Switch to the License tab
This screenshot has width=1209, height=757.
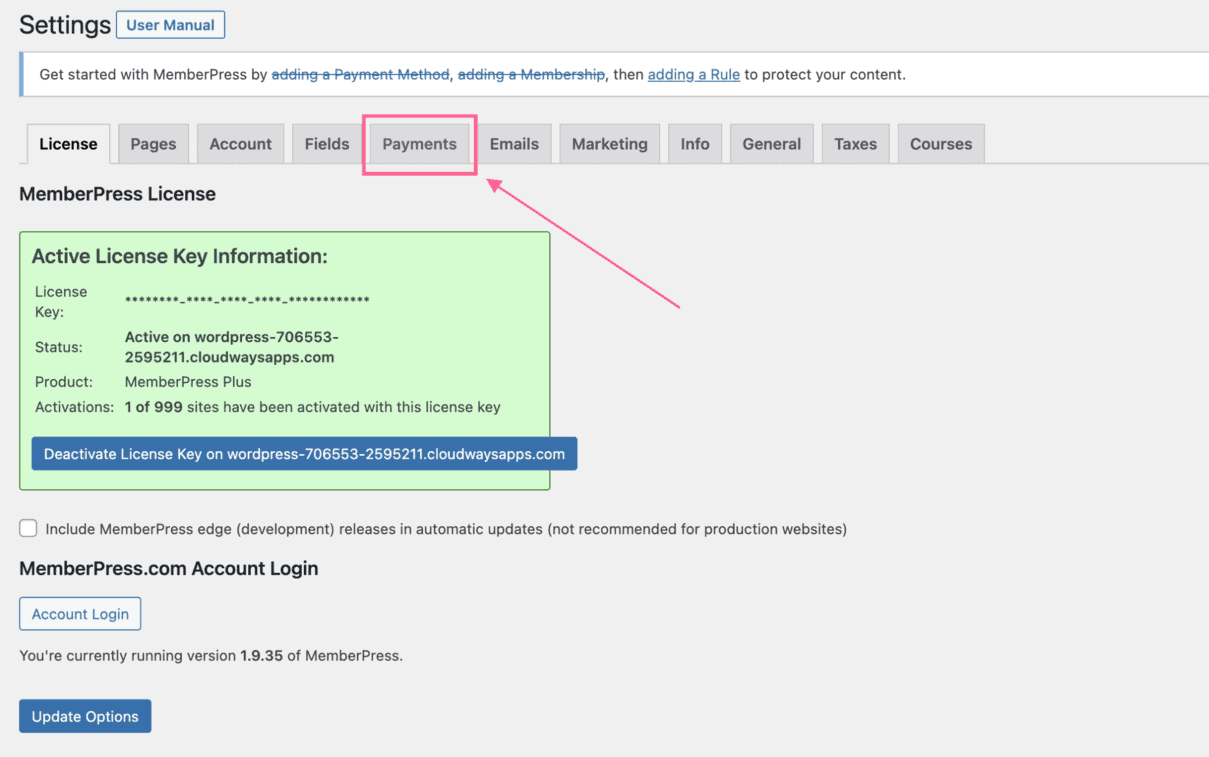(68, 144)
